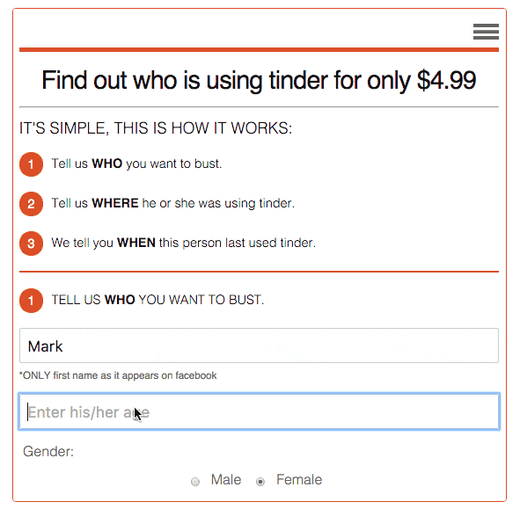This screenshot has height=509, width=520.
Task: Click the page headline about tinder $4.99
Action: click(259, 80)
